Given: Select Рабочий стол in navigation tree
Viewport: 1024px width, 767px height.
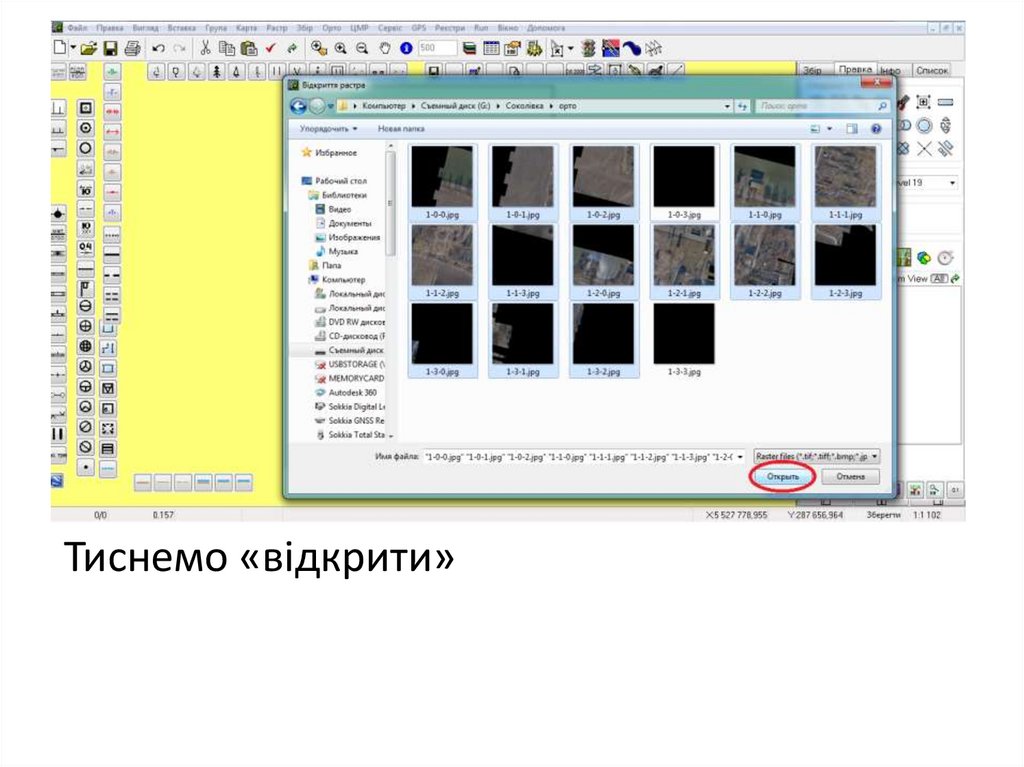Looking at the screenshot, I should pyautogui.click(x=334, y=181).
